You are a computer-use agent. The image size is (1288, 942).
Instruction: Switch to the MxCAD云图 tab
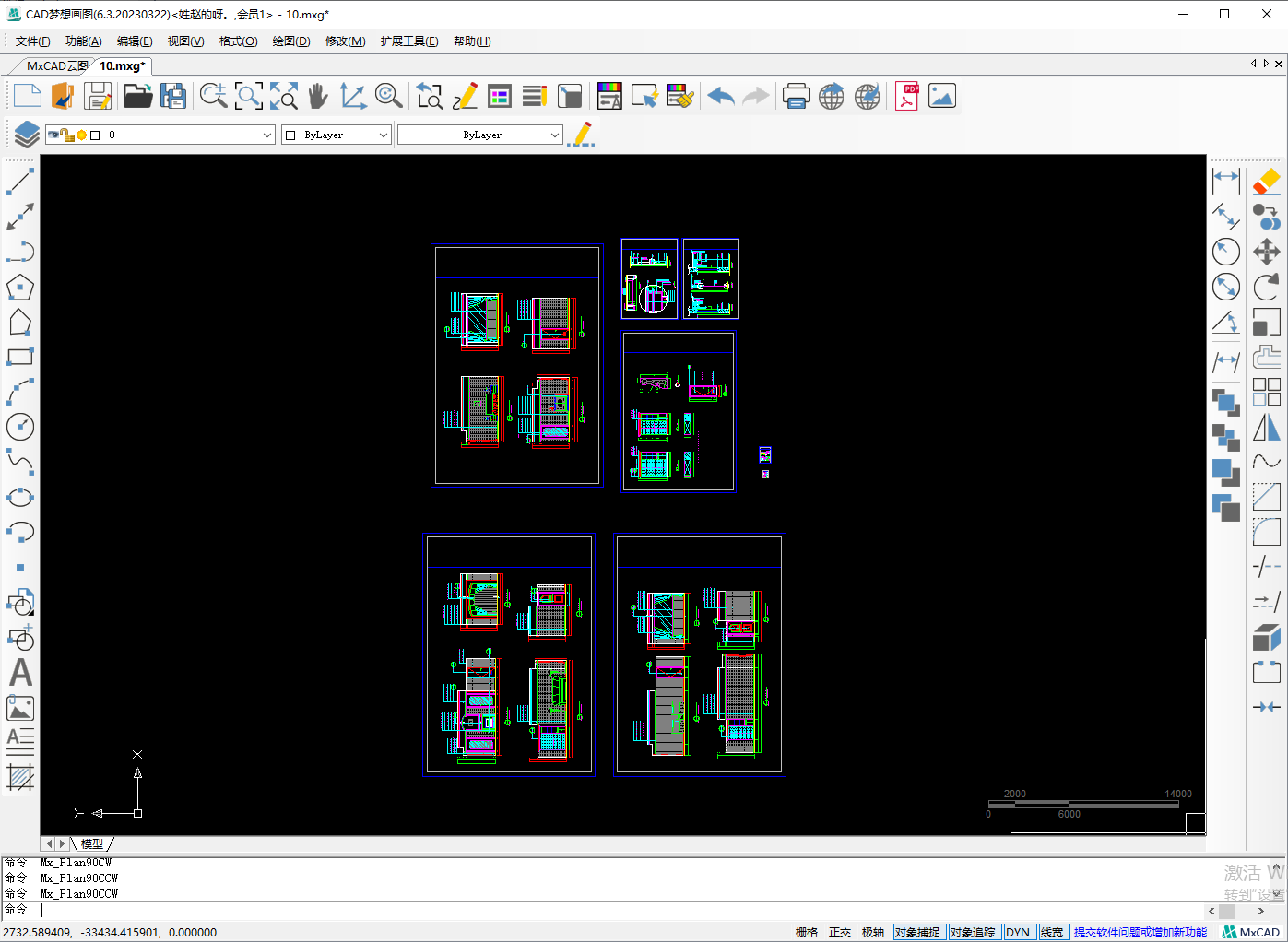click(x=57, y=65)
